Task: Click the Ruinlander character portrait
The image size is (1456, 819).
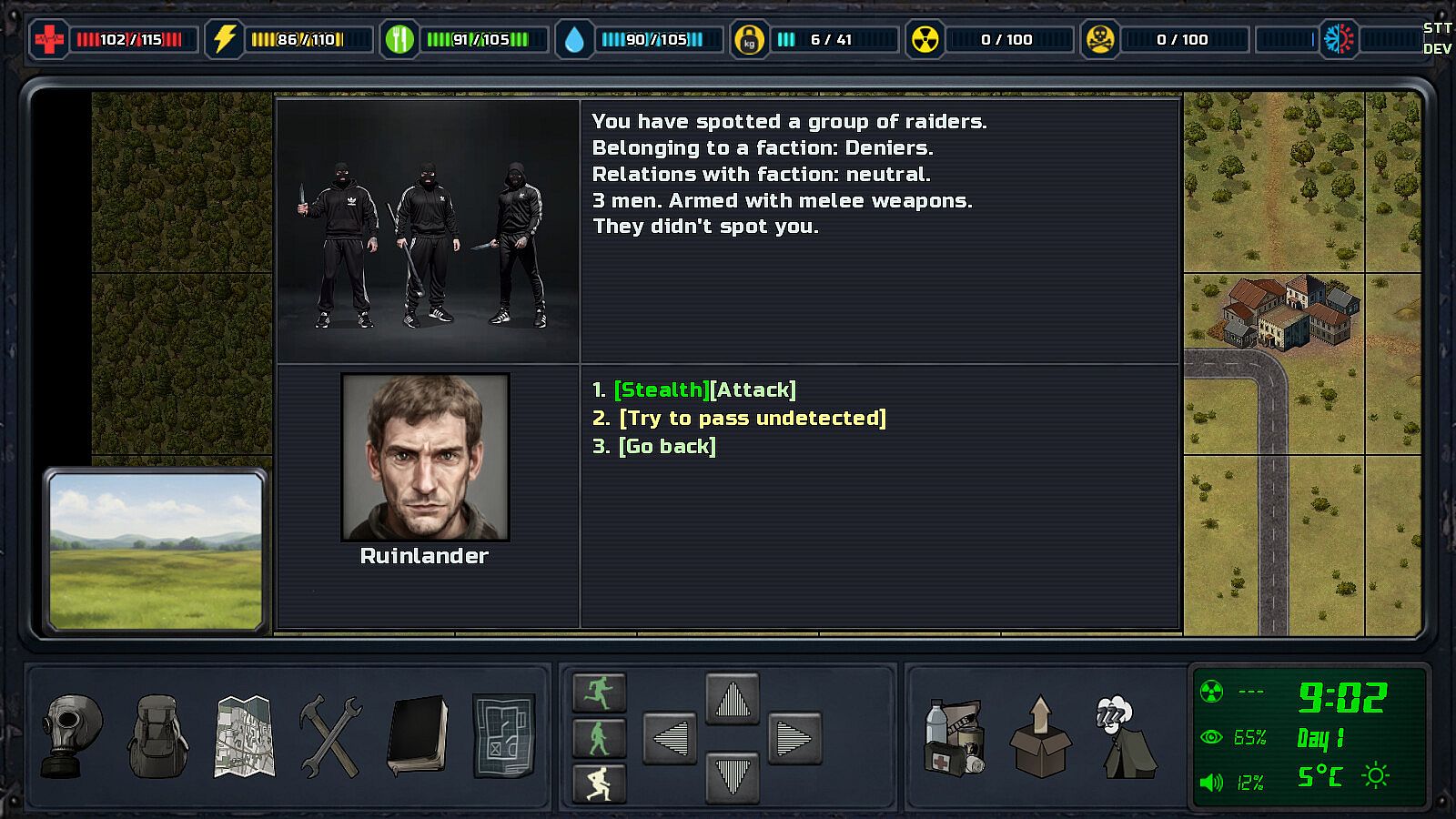Action: [x=425, y=457]
